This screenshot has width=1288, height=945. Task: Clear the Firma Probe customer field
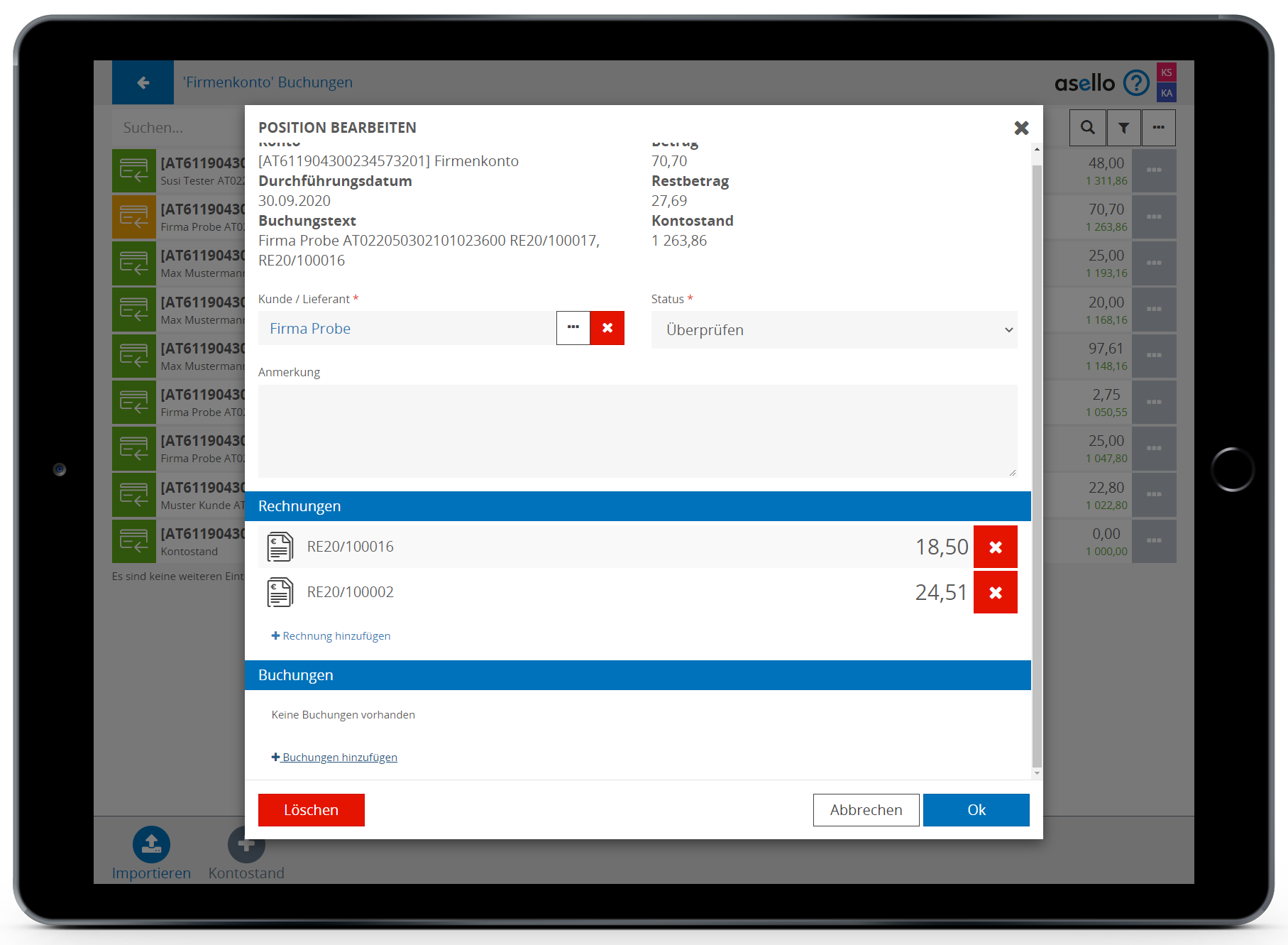click(607, 328)
